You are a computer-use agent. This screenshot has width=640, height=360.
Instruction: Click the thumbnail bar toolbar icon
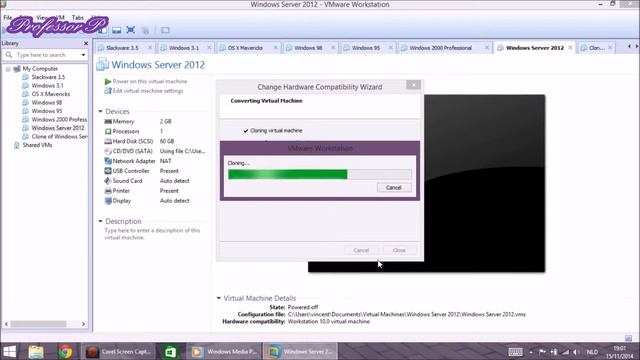point(117,30)
